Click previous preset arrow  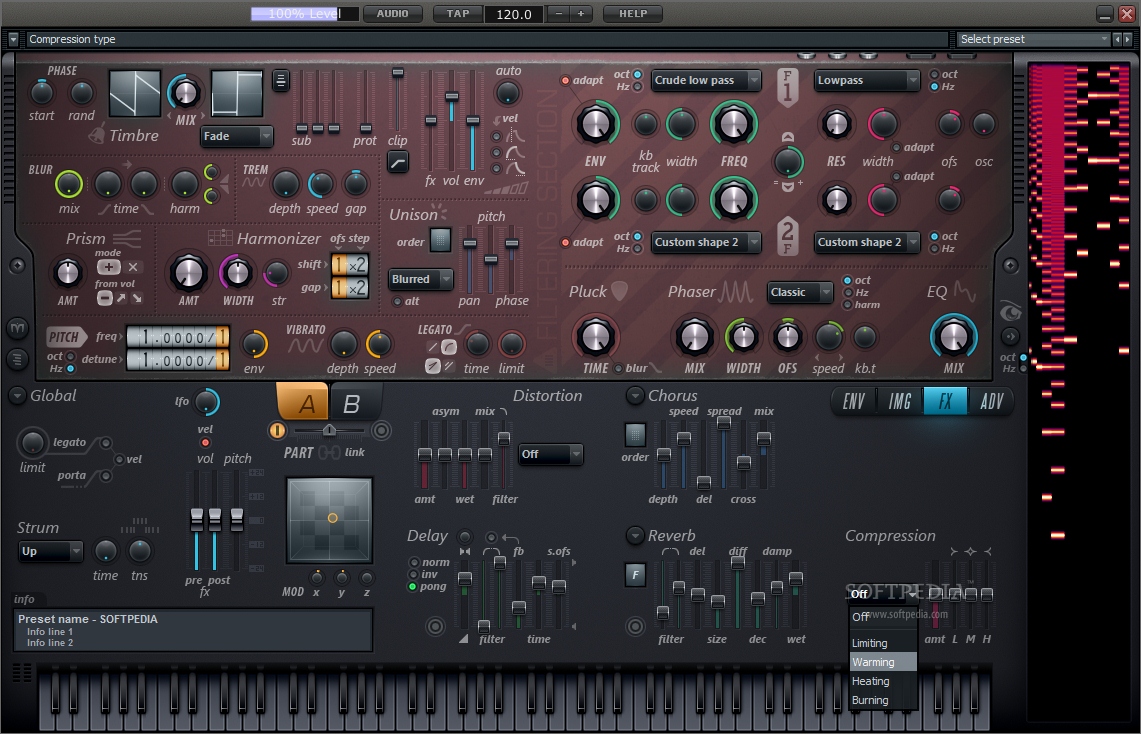[x=1118, y=39]
